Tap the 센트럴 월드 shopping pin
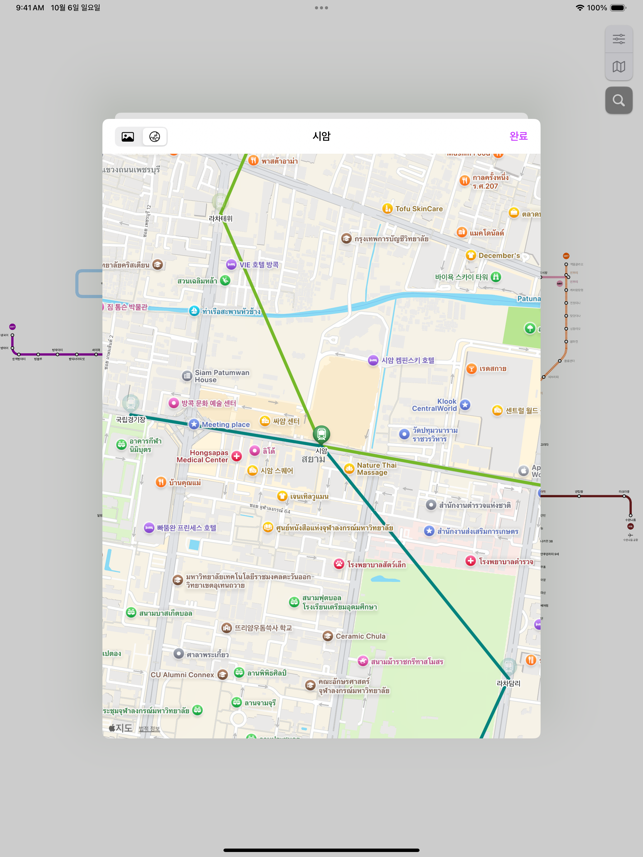The height and width of the screenshot is (857, 643). 497,410
